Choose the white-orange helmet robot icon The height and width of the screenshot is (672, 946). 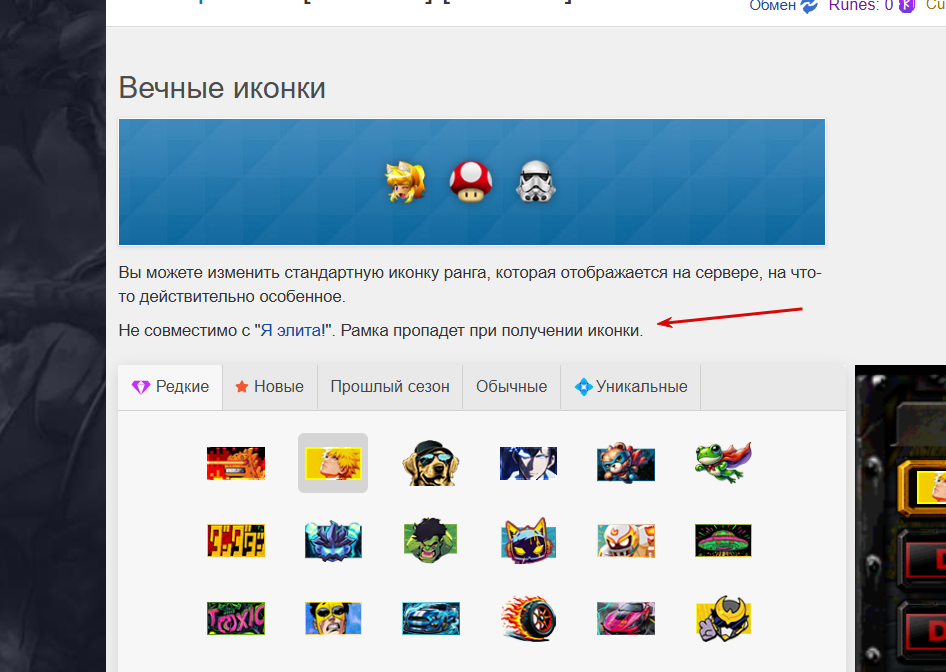click(626, 540)
